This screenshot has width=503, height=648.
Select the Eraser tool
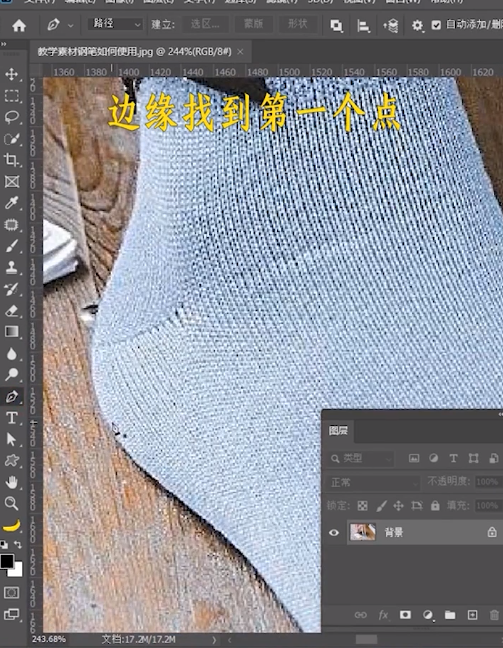[12, 311]
